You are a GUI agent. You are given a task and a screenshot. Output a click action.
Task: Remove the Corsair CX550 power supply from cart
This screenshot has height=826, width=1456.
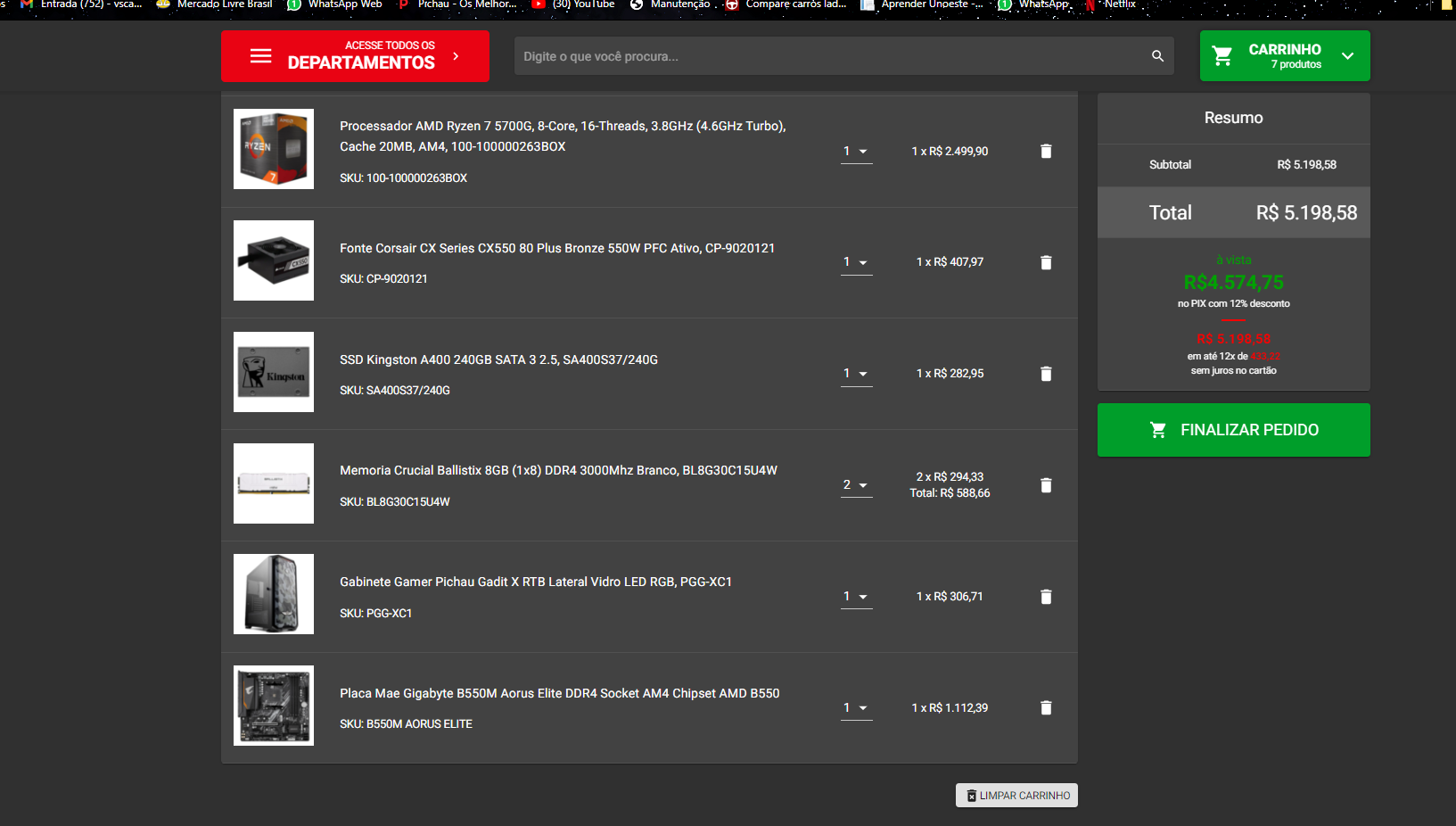(x=1046, y=262)
